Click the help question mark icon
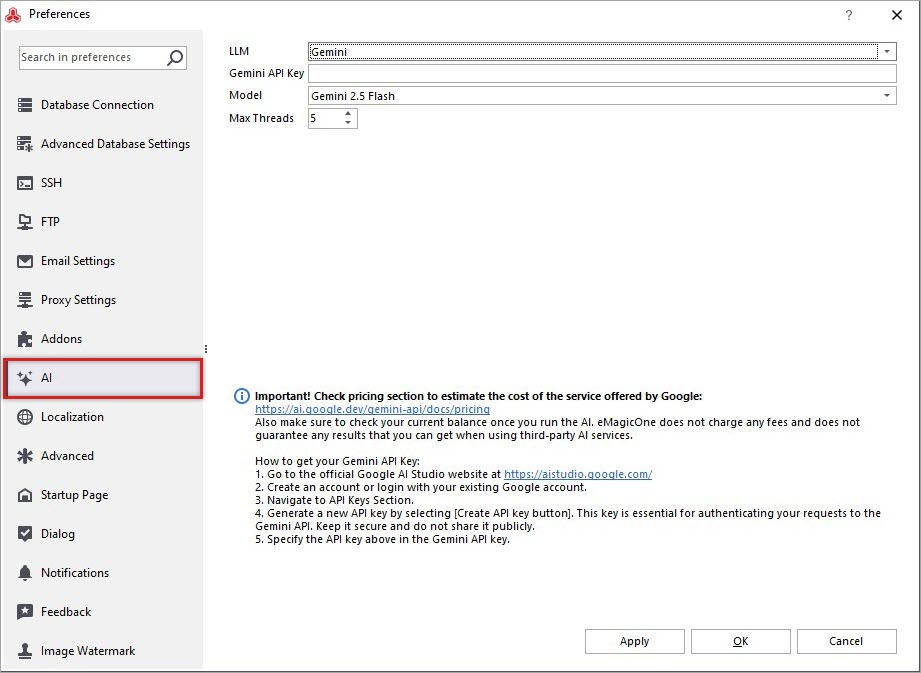 tap(849, 15)
